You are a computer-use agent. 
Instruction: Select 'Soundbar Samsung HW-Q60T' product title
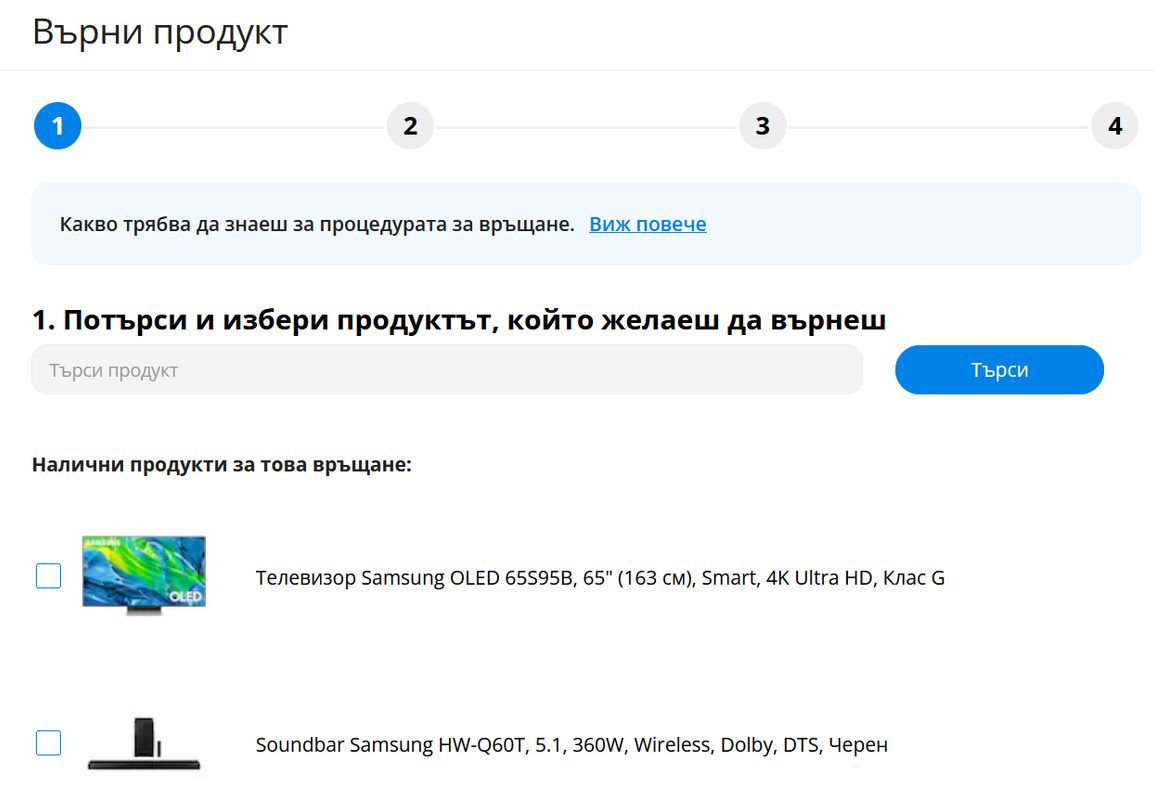pos(572,745)
